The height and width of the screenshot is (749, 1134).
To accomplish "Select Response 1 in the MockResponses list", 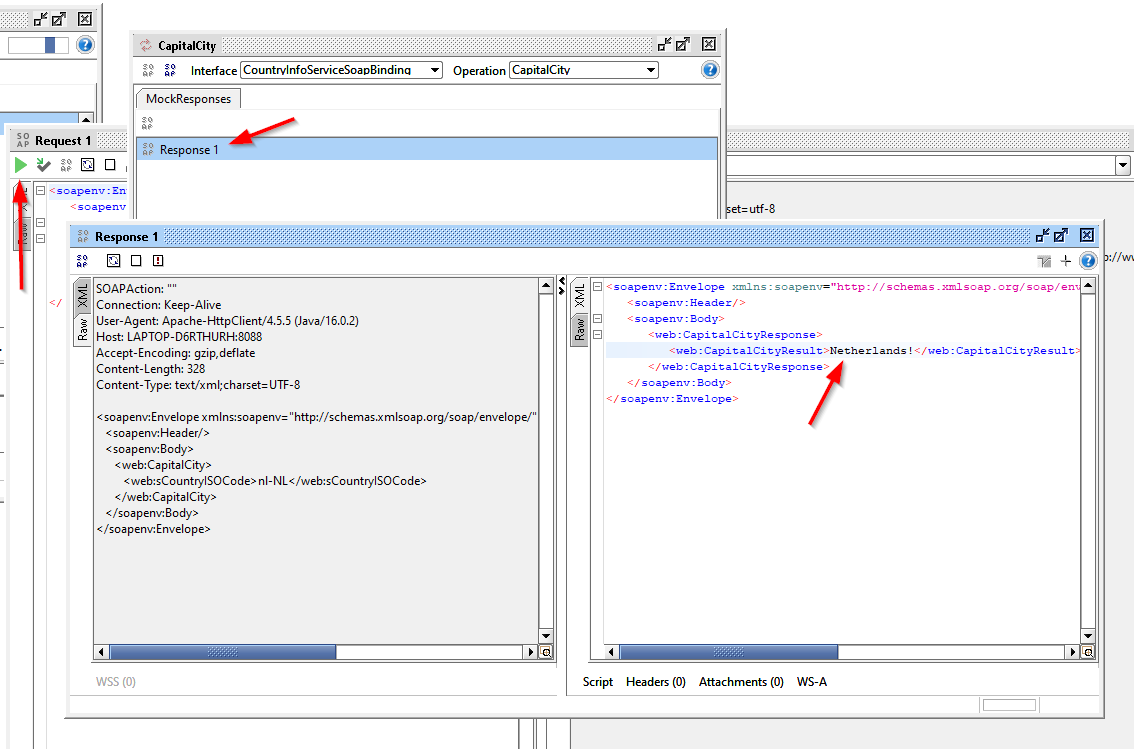I will coord(188,149).
